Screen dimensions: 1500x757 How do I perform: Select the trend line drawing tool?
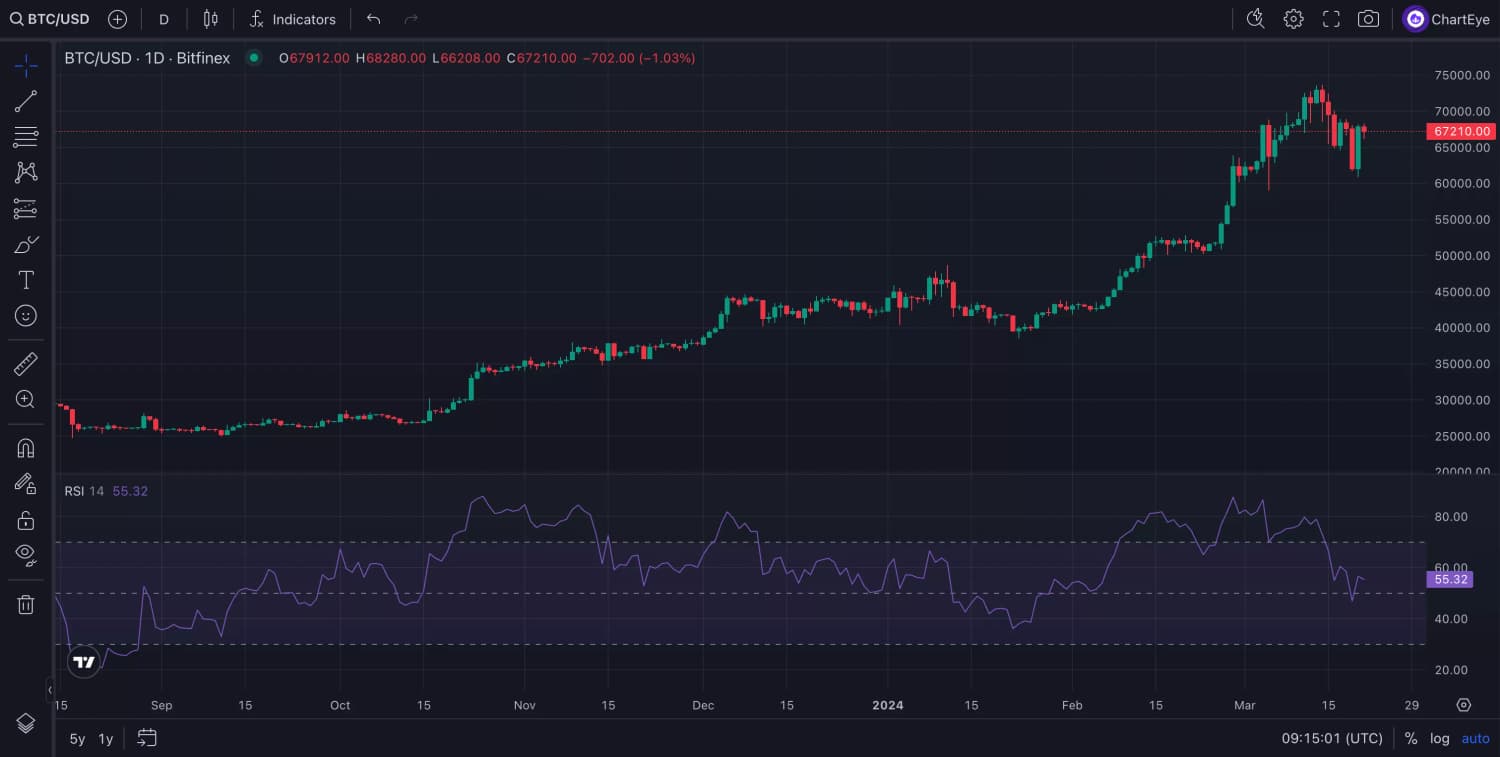coord(26,101)
